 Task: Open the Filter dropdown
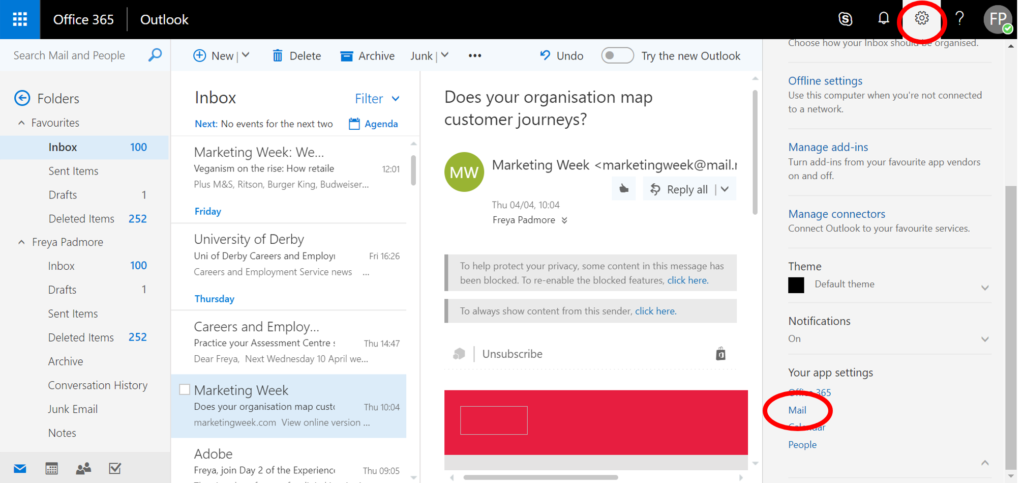coord(377,99)
